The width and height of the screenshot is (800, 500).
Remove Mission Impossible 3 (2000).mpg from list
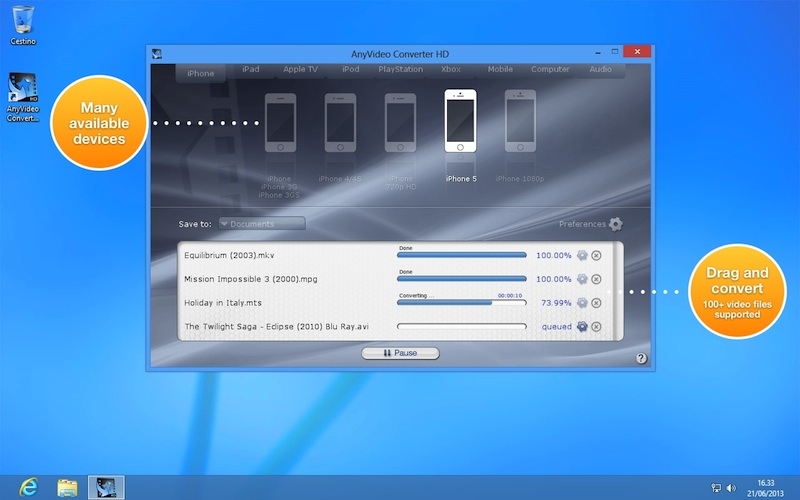coord(597,279)
